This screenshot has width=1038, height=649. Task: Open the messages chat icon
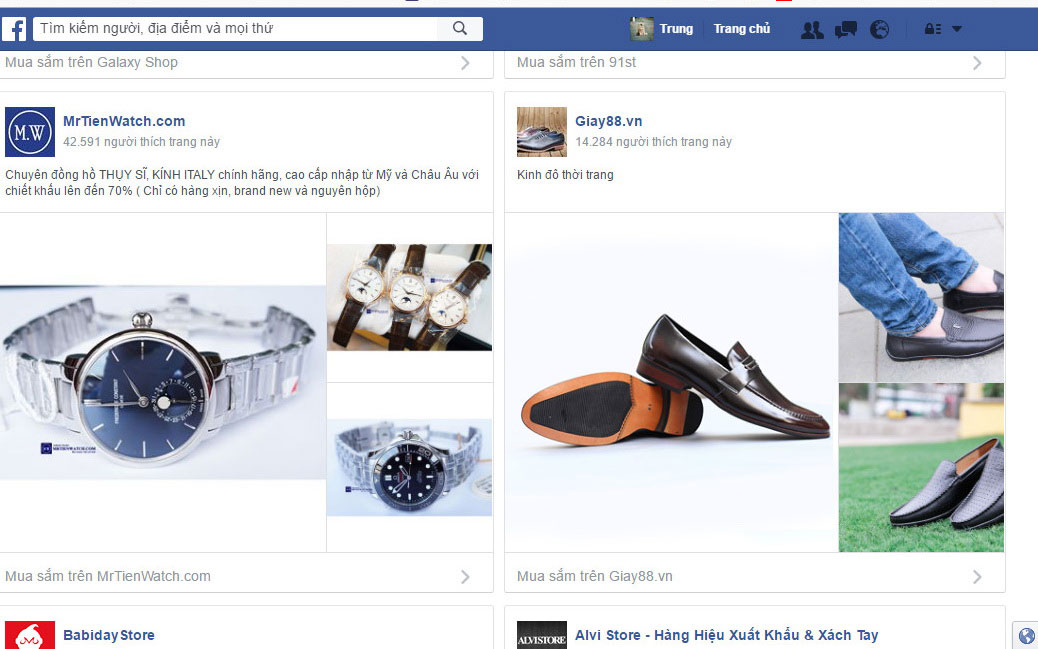tap(846, 30)
